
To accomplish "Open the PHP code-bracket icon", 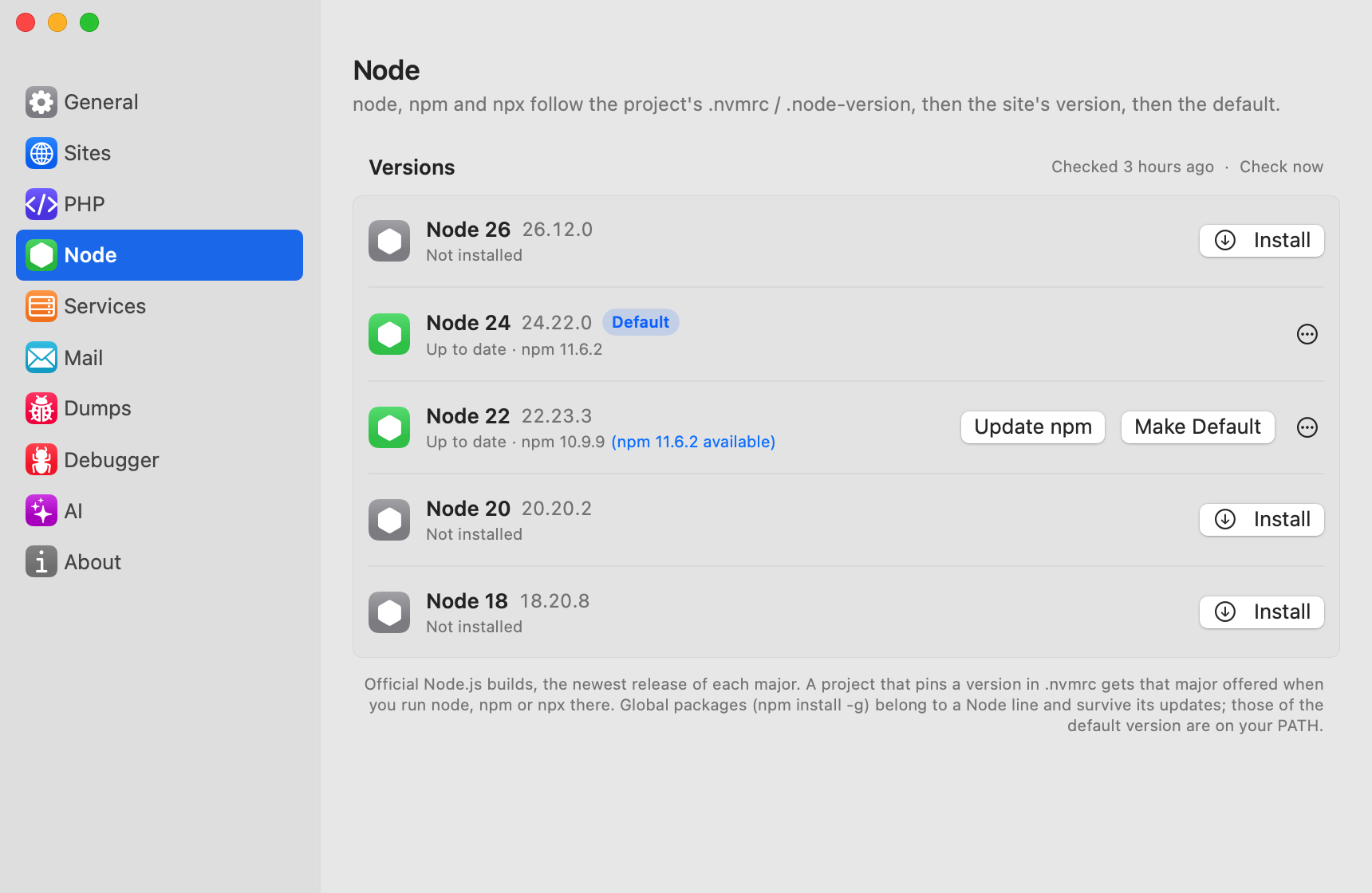I will (41, 204).
